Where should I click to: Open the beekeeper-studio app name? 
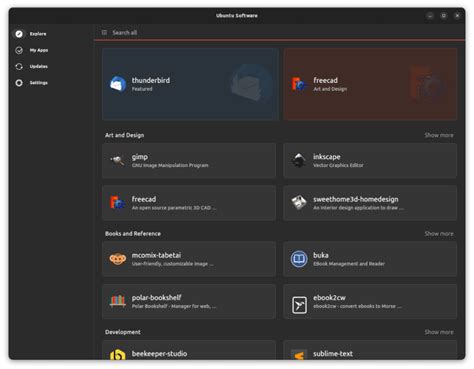coord(159,354)
